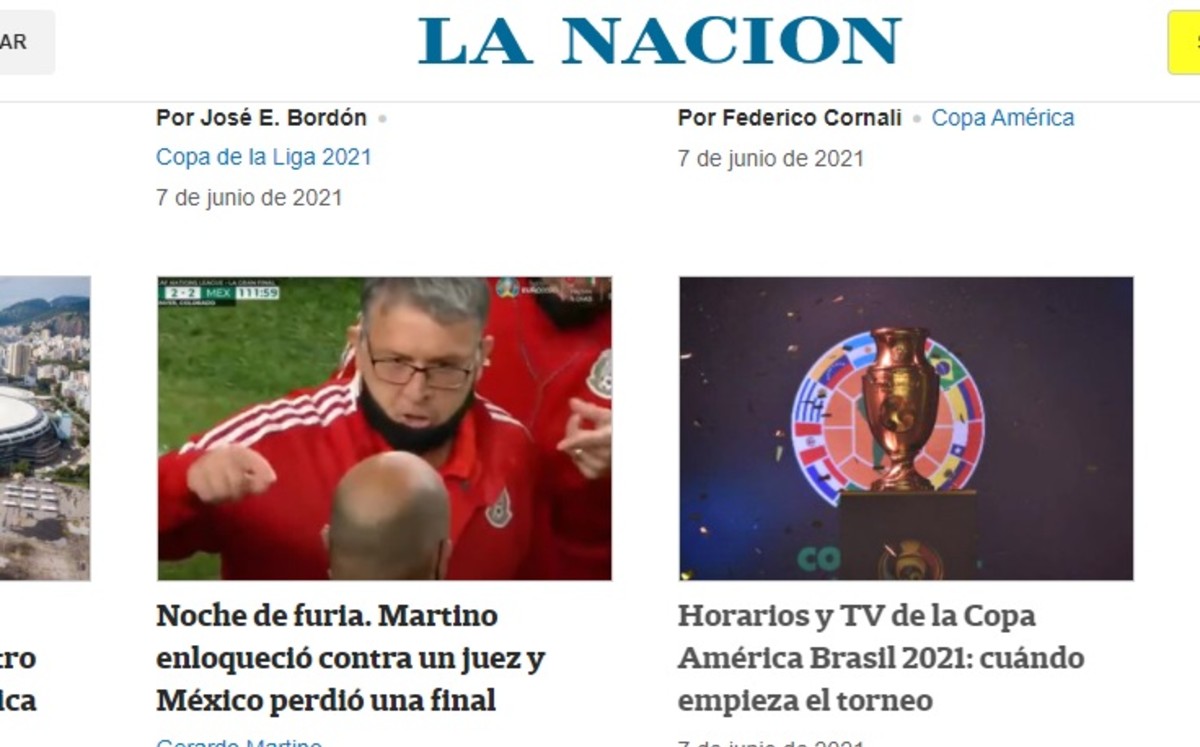The width and height of the screenshot is (1200, 747).
Task: Click the yellow button at top right
Action: pyautogui.click(x=1184, y=42)
